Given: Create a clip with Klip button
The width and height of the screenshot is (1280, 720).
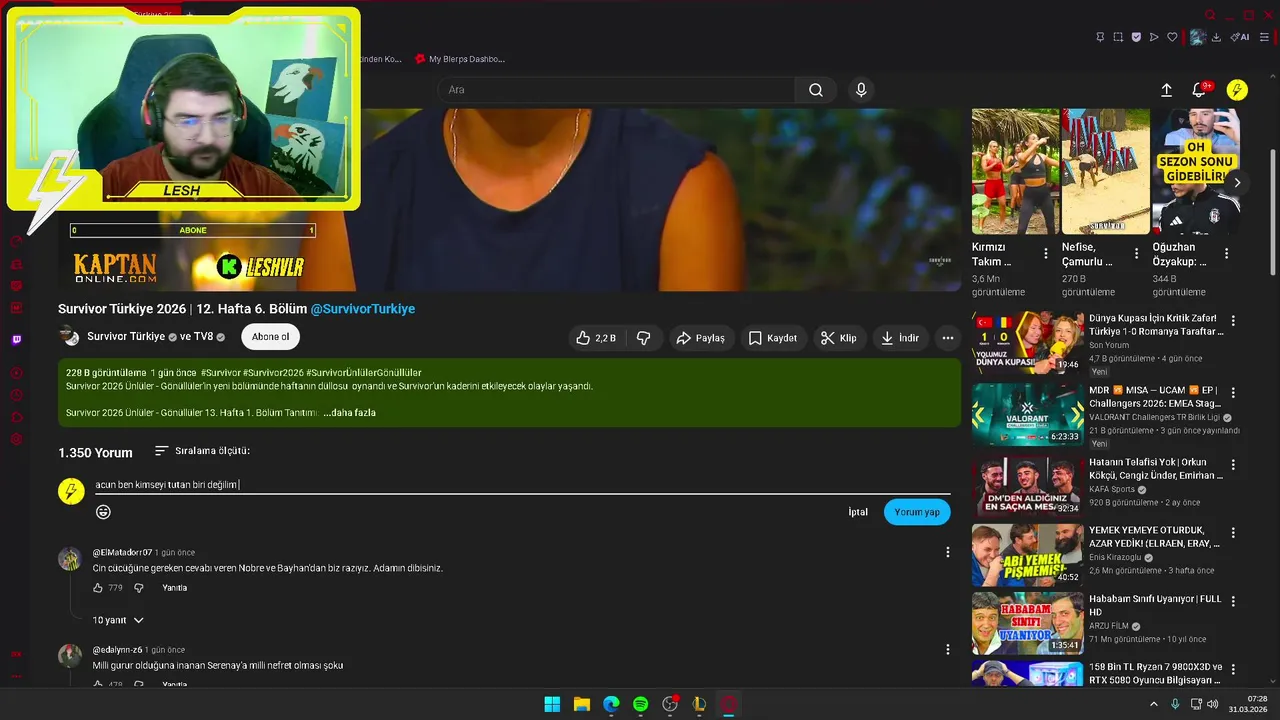Looking at the screenshot, I should click(x=839, y=338).
